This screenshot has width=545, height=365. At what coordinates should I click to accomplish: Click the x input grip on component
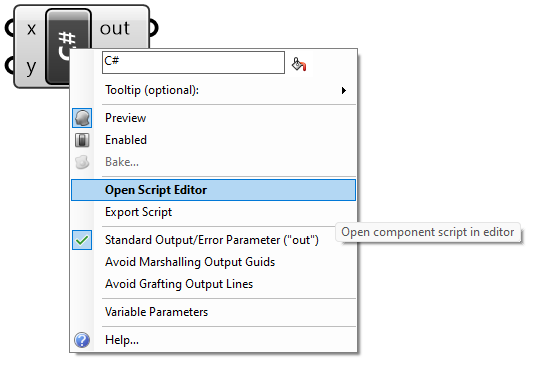(9, 28)
